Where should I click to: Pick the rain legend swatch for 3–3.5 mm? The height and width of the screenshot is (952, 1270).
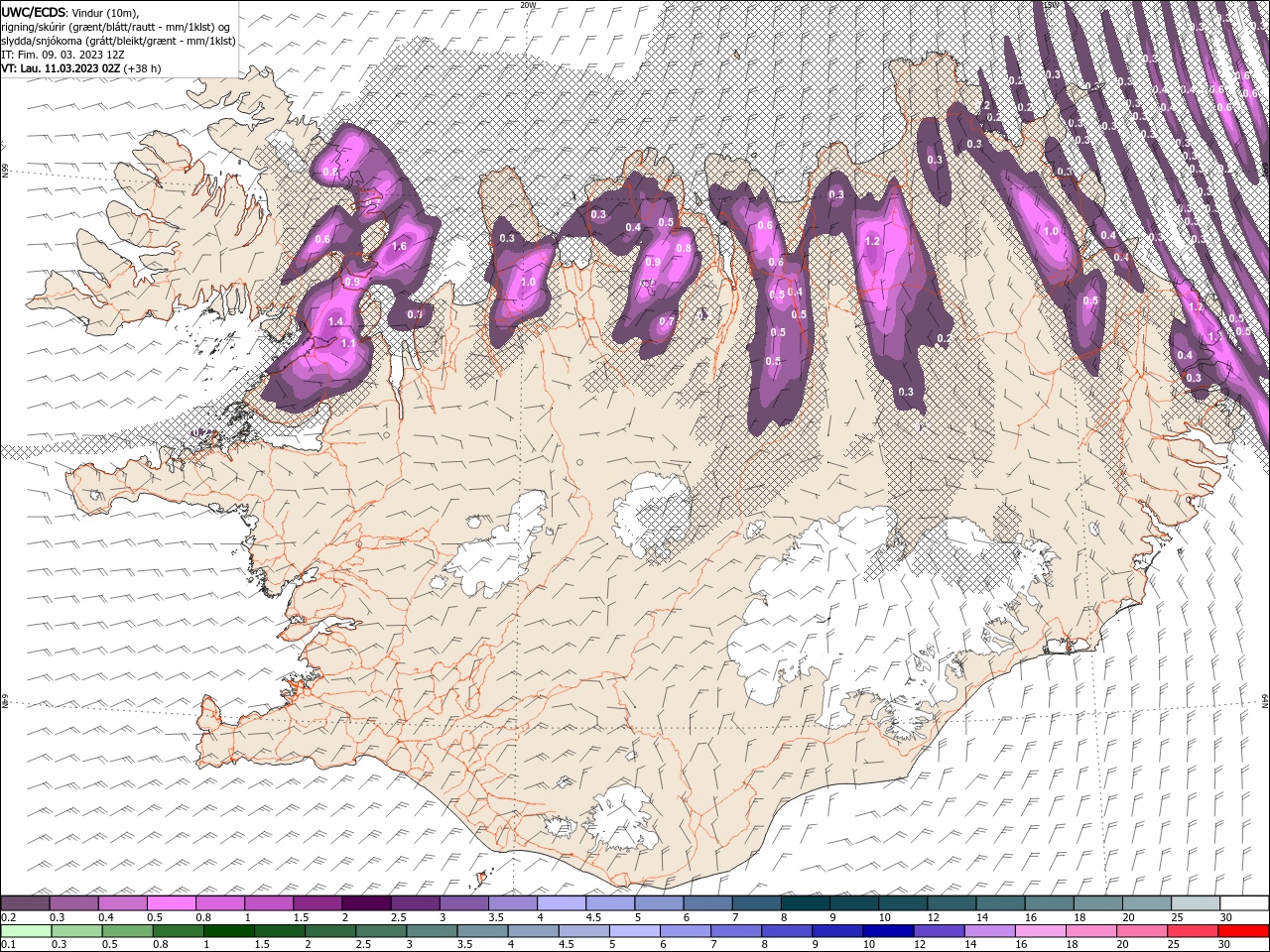coord(432,931)
